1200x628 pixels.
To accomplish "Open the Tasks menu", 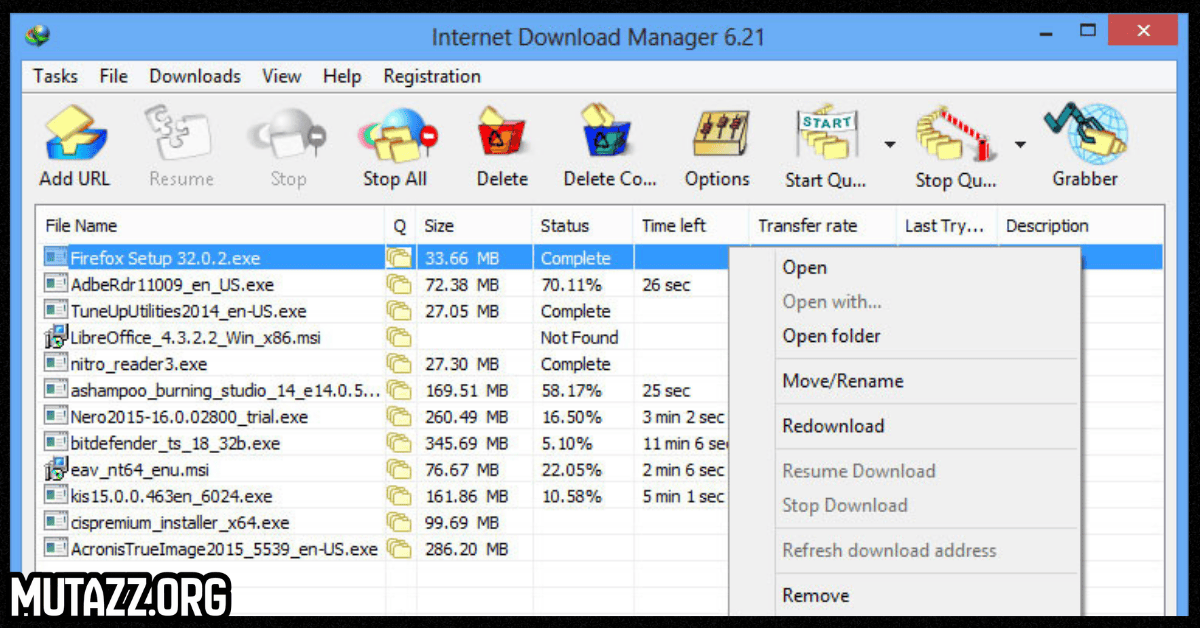I will pos(55,77).
